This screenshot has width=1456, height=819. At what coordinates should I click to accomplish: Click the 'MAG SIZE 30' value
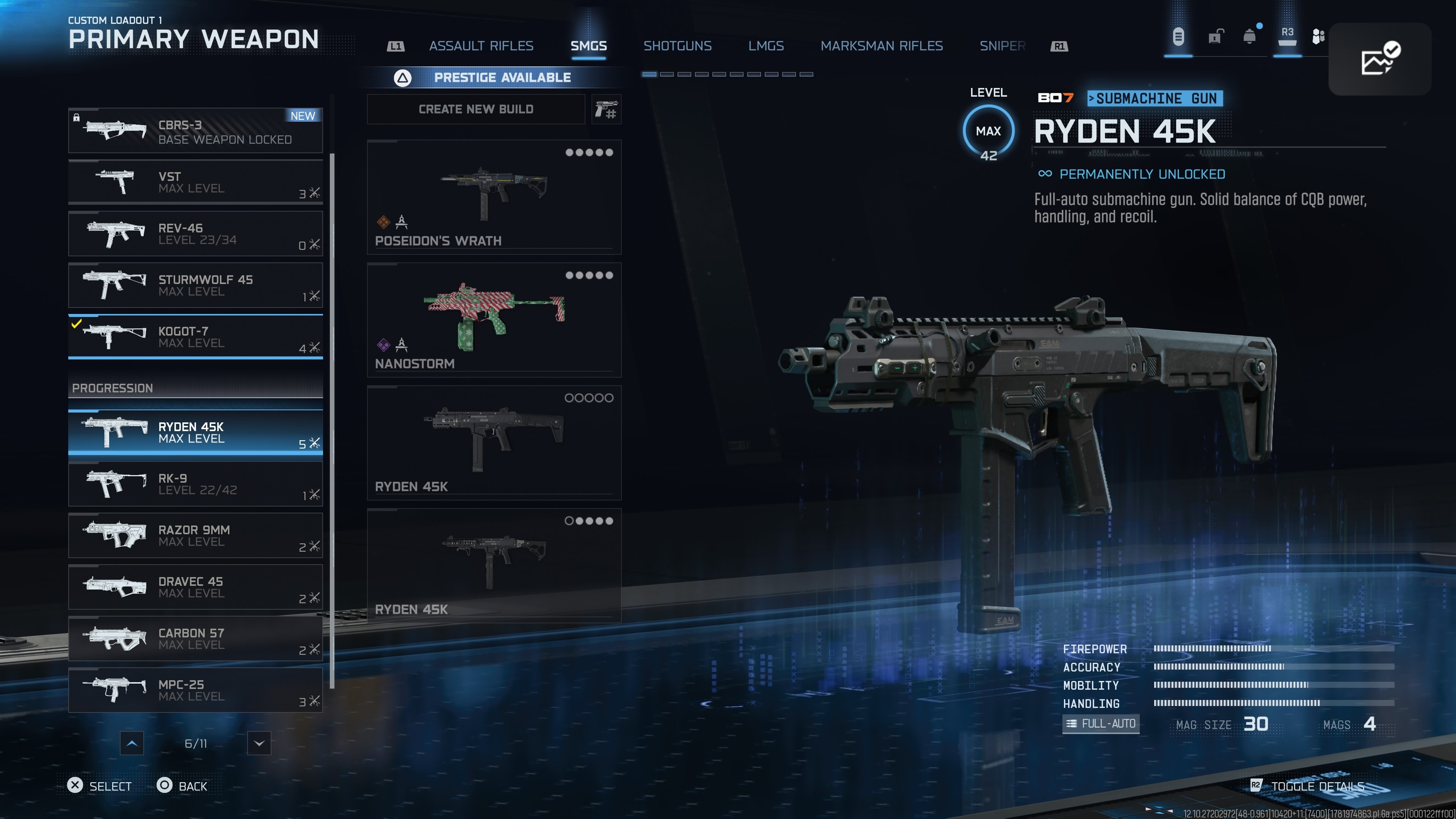(x=1222, y=724)
